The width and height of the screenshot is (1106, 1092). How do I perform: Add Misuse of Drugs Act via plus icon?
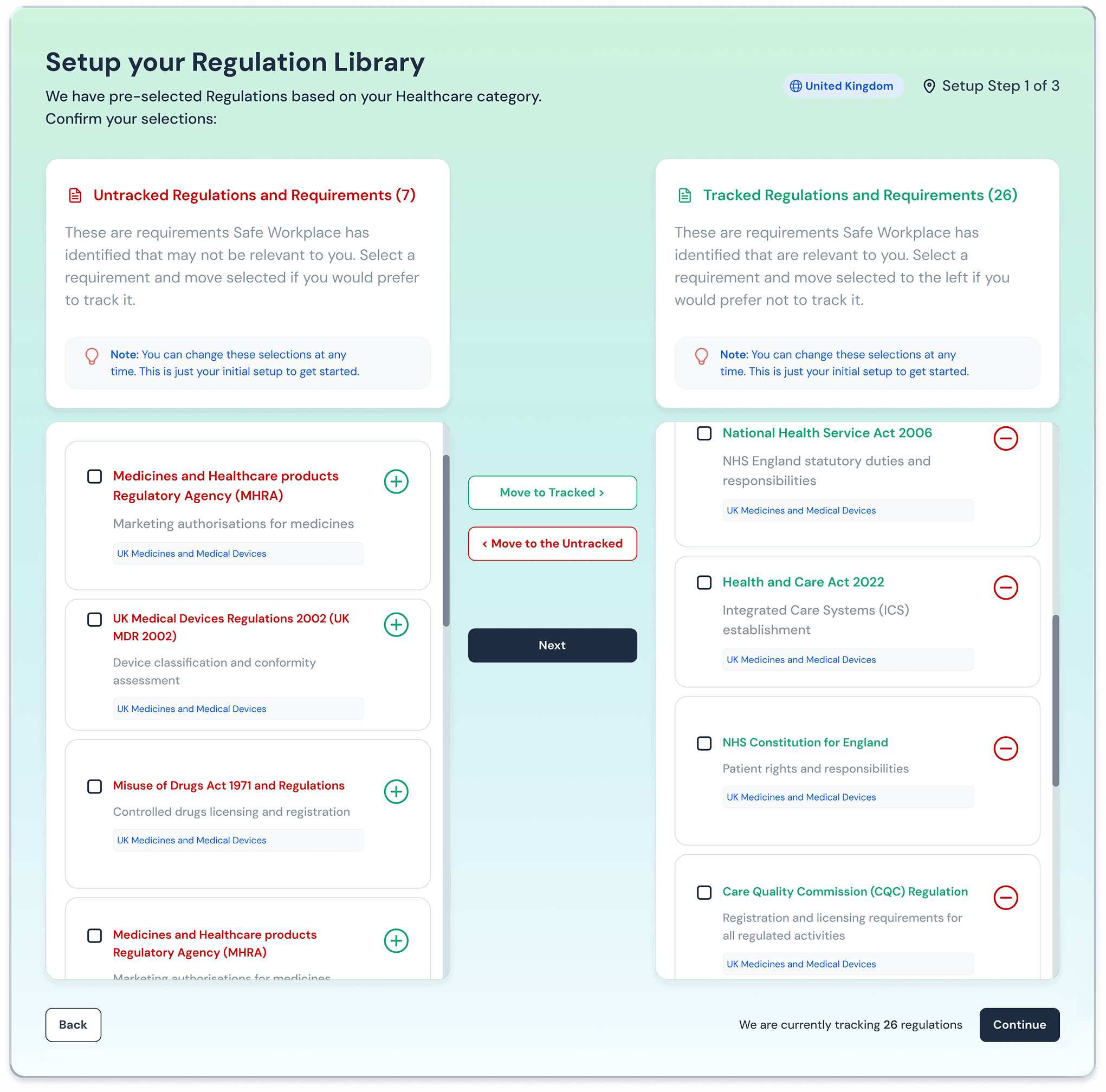pos(396,791)
